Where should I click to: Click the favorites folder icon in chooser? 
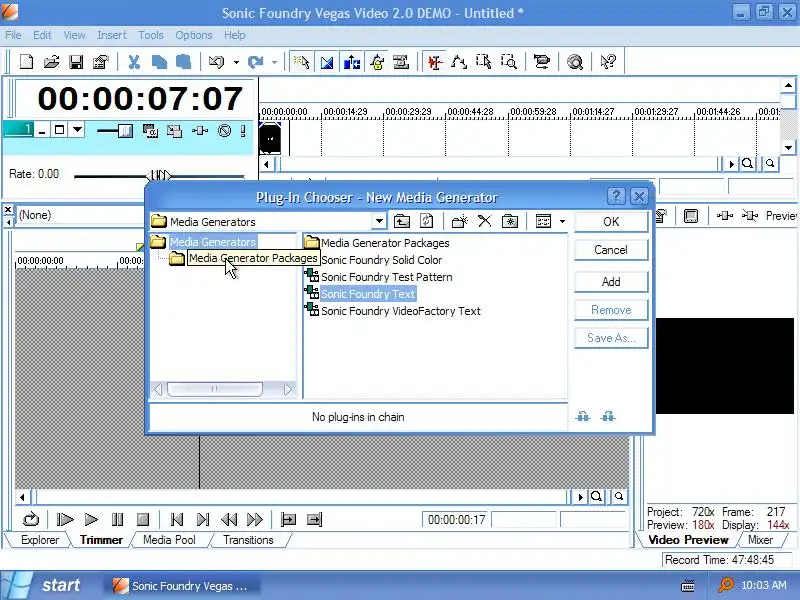click(510, 221)
